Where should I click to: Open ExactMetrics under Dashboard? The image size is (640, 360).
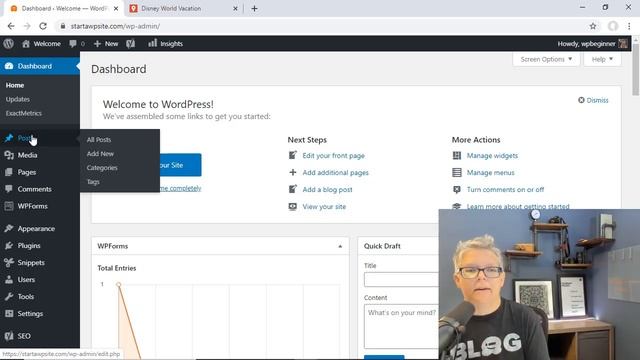24,113
